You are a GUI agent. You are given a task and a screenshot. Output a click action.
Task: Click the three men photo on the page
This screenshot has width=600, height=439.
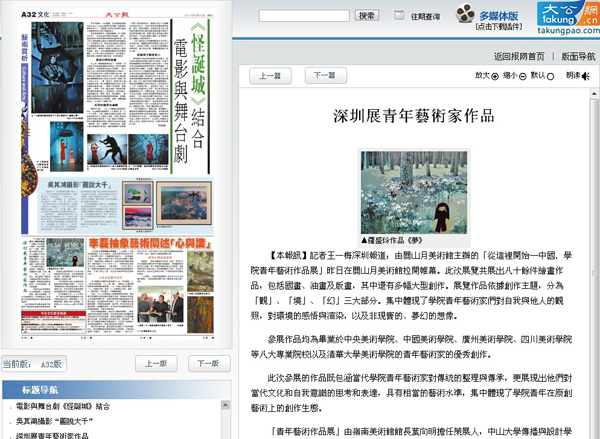coord(161,304)
